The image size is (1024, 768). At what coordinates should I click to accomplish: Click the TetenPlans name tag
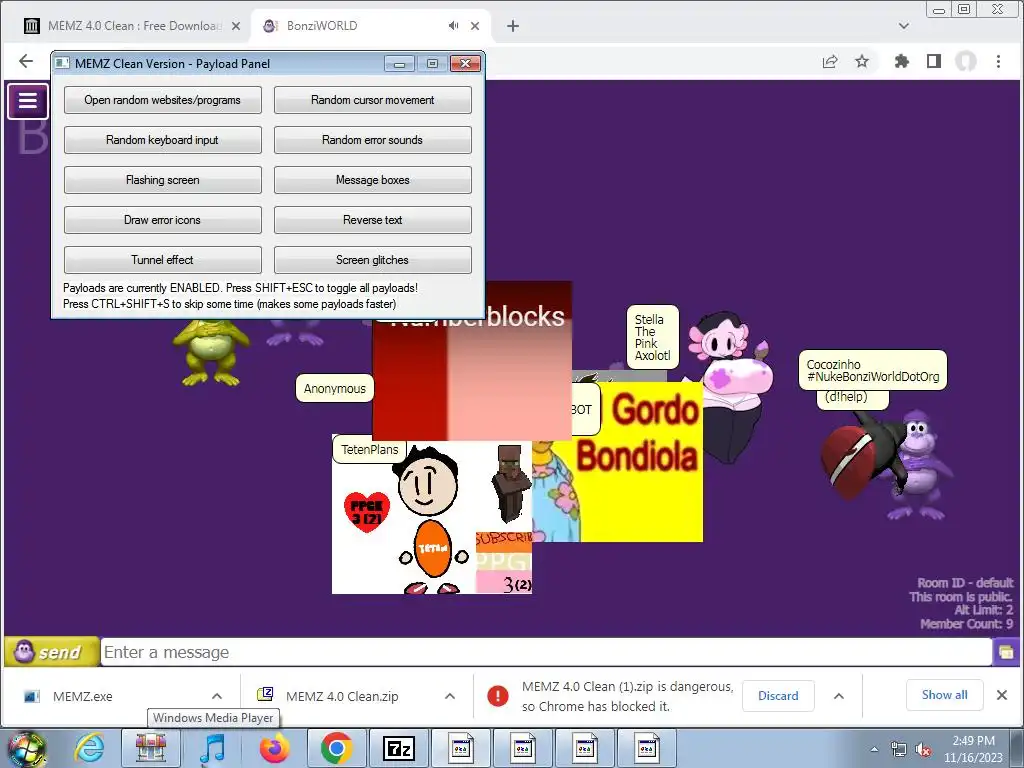370,449
